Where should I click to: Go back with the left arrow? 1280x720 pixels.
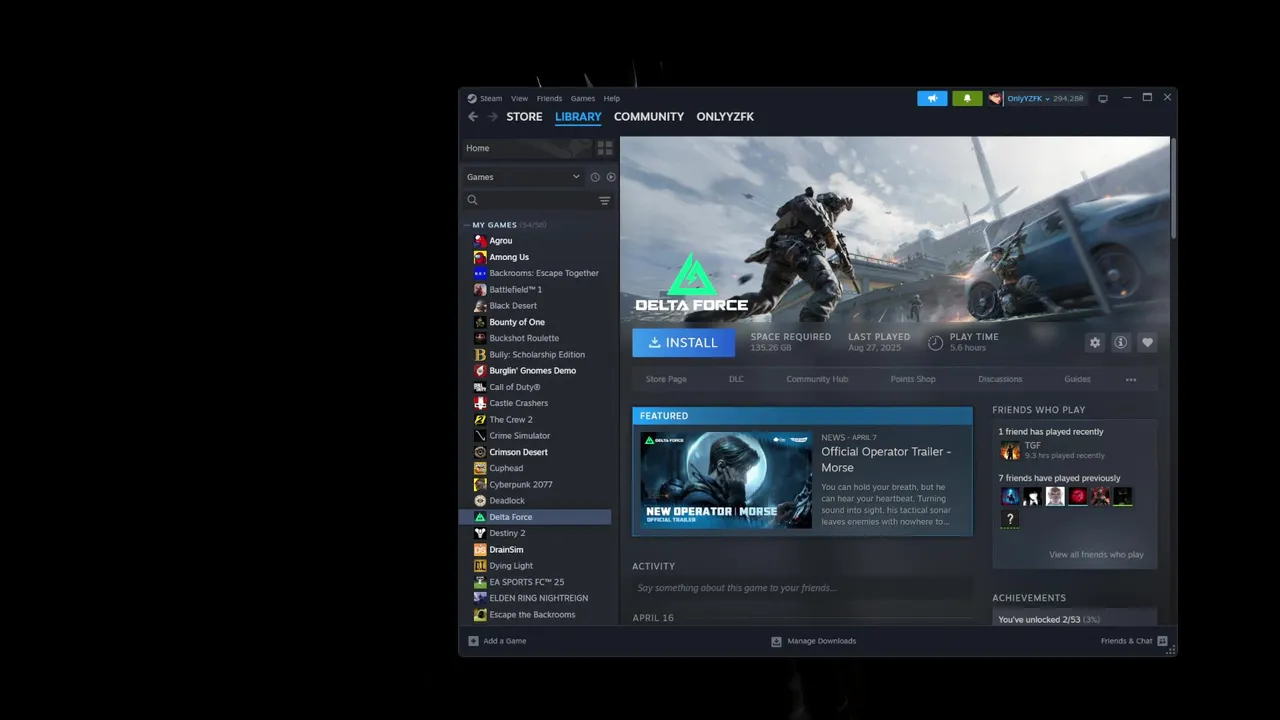click(x=473, y=117)
